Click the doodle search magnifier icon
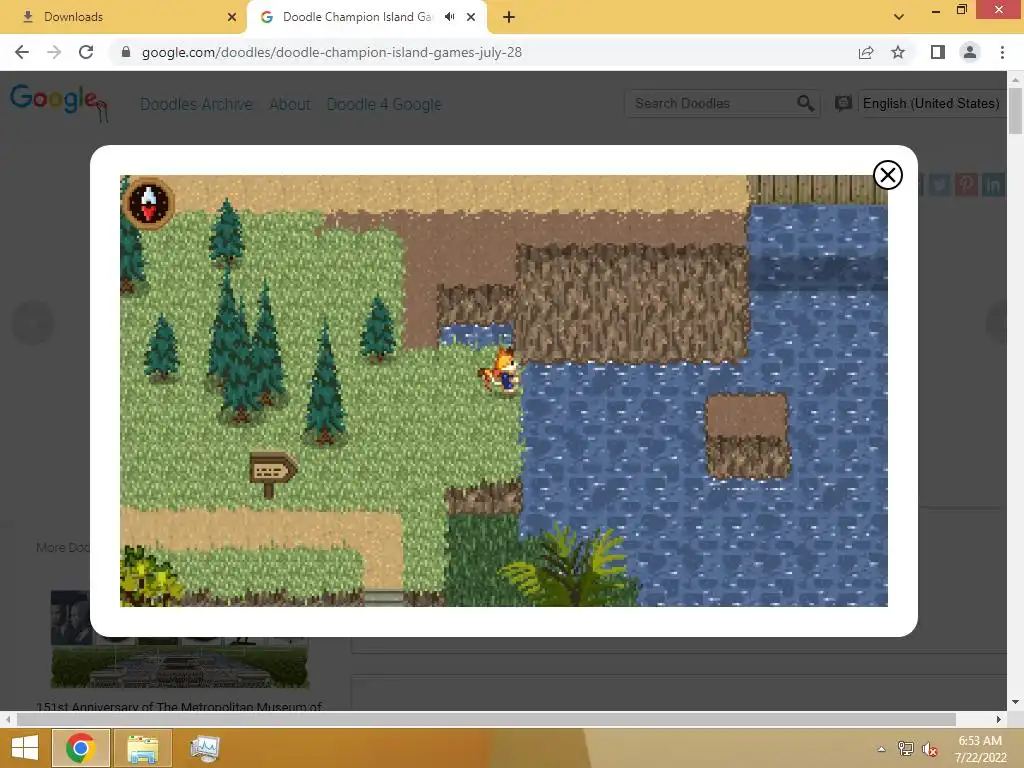Screen dimensions: 1024x768 [805, 103]
